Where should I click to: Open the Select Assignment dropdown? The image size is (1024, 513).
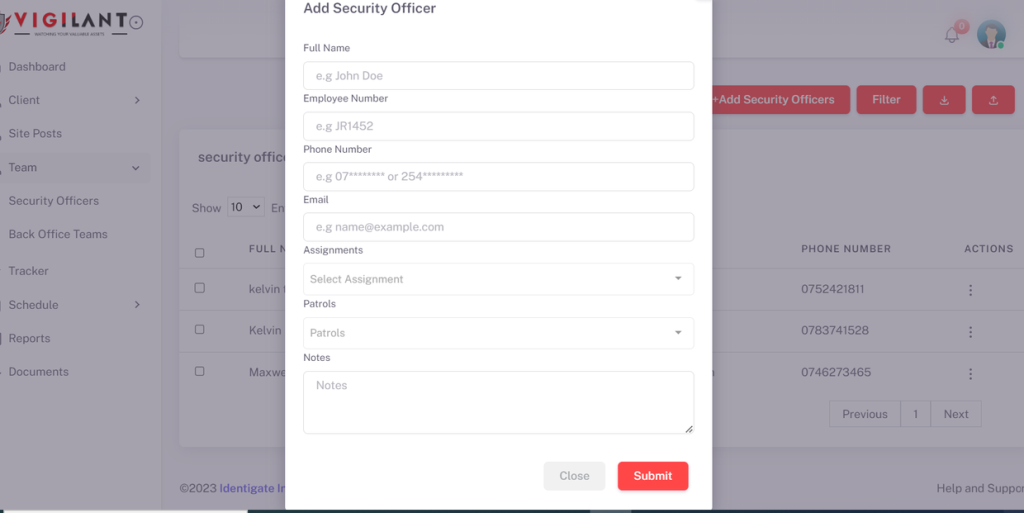click(x=498, y=279)
